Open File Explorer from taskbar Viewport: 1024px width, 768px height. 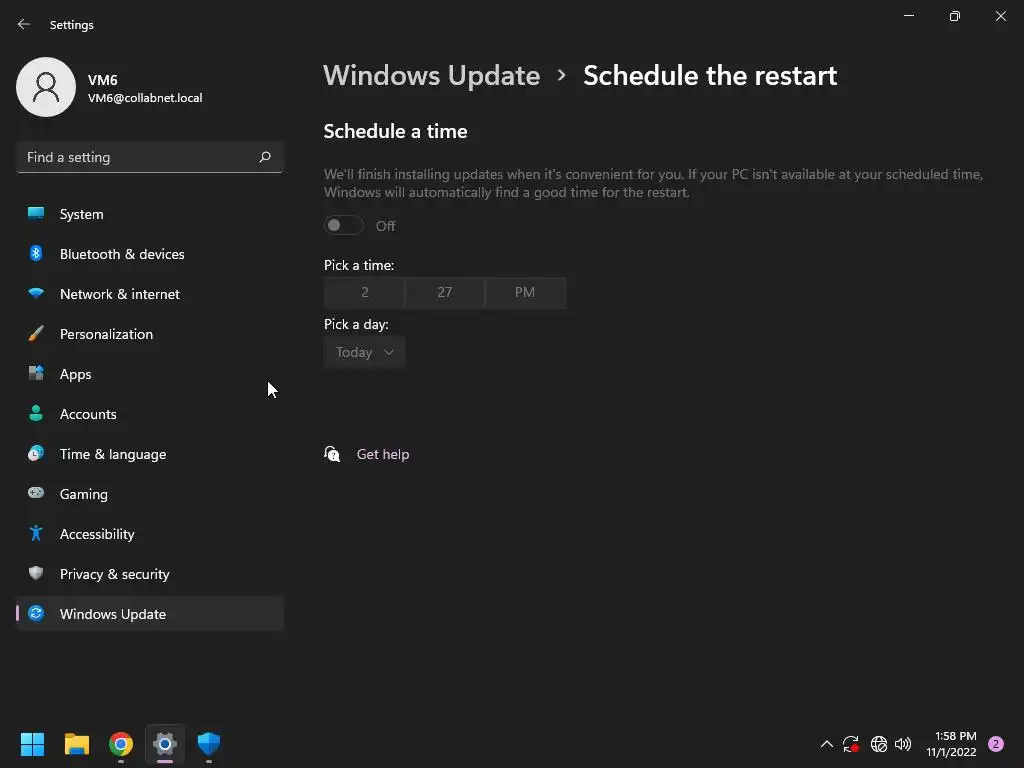[76, 744]
